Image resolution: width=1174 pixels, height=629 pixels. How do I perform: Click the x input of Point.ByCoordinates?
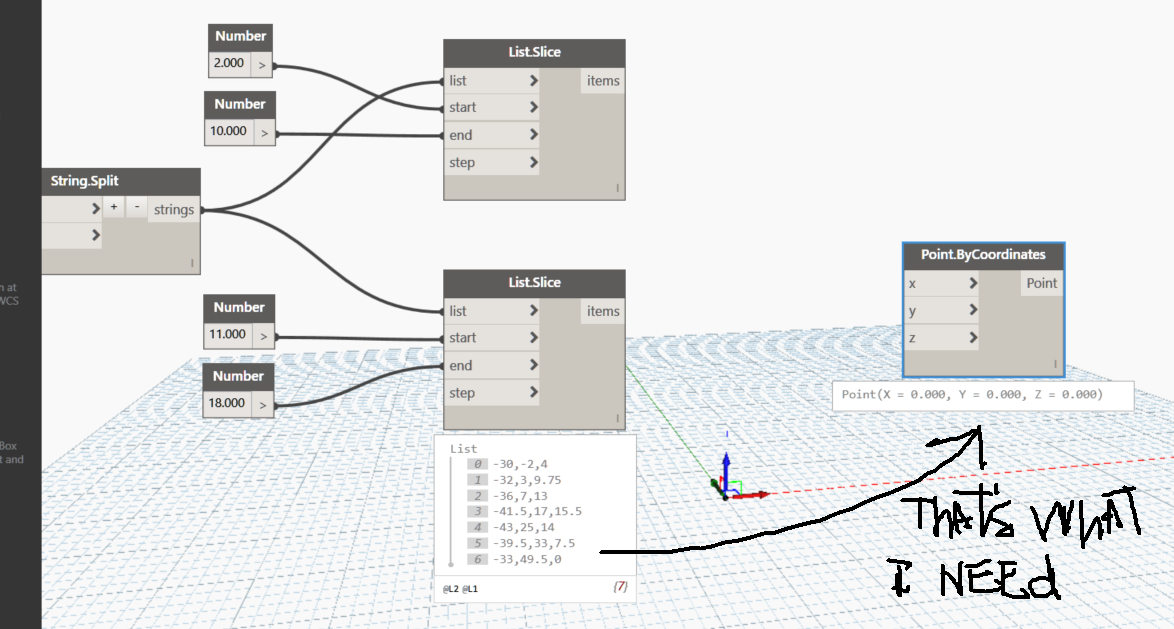(942, 284)
